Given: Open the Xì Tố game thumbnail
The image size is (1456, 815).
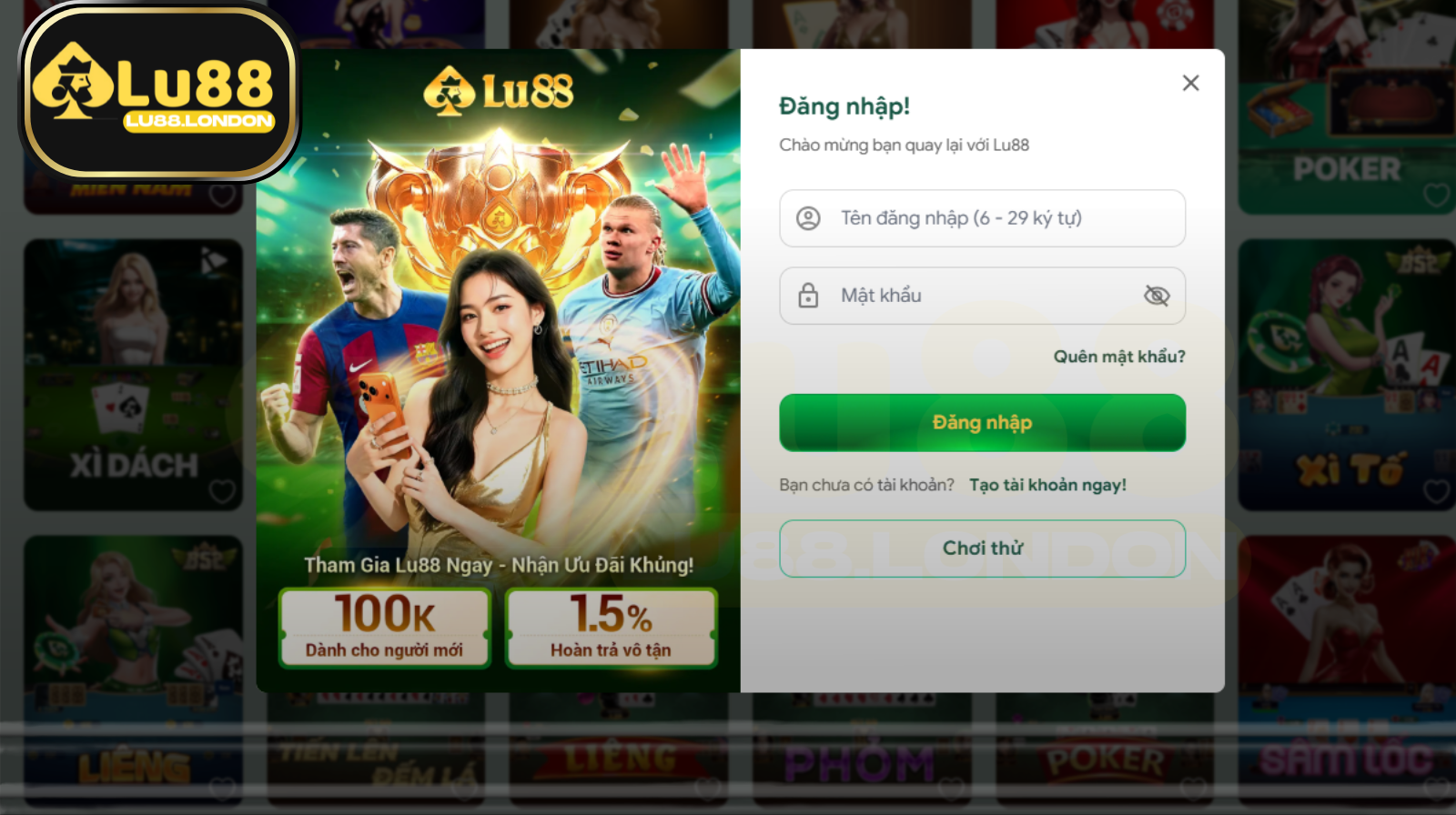Looking at the screenshot, I should click(1347, 375).
